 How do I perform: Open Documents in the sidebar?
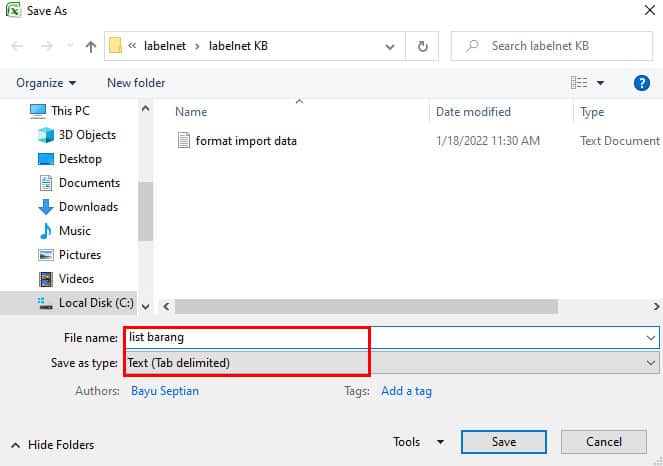coord(79,183)
